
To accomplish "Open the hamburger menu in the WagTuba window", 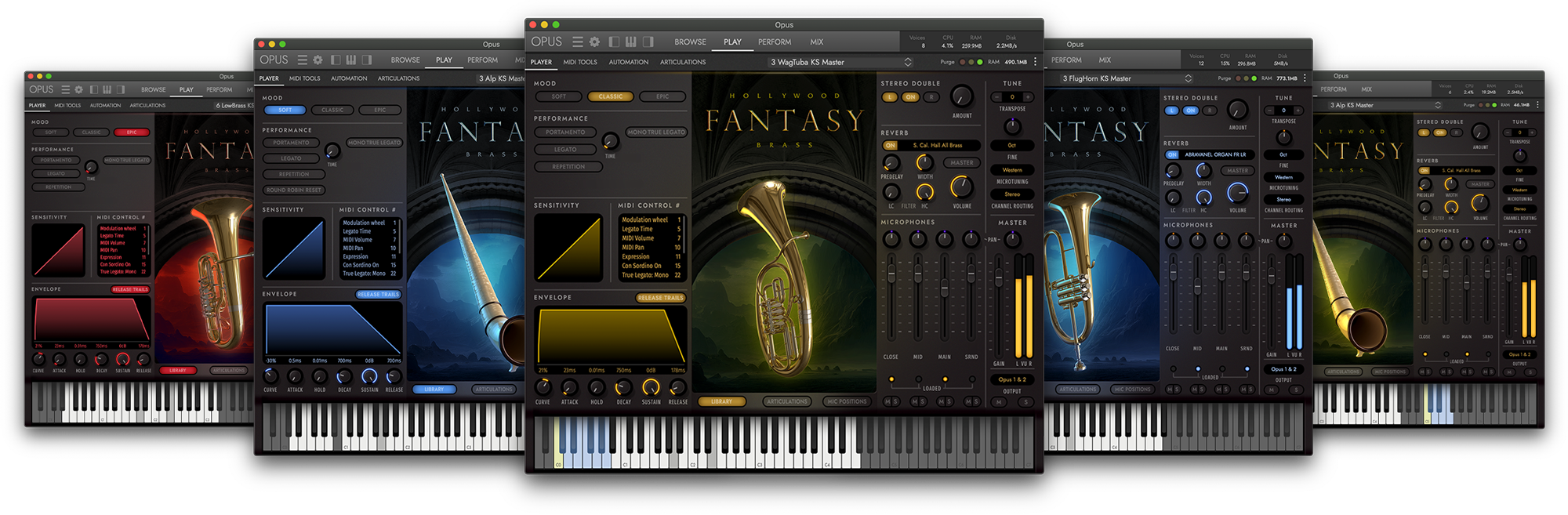I will point(577,42).
